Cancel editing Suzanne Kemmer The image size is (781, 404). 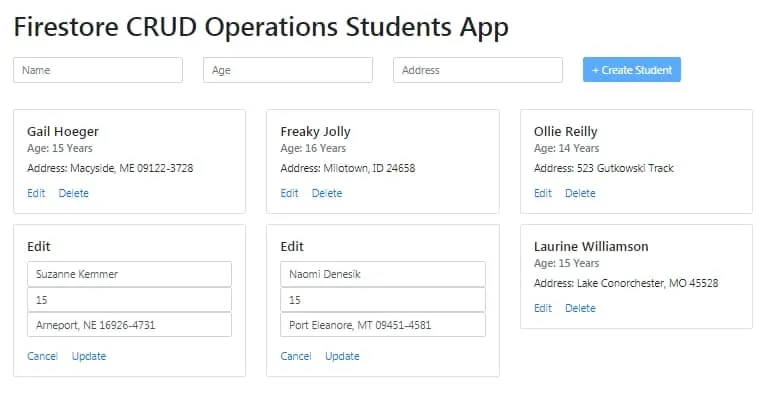point(42,356)
